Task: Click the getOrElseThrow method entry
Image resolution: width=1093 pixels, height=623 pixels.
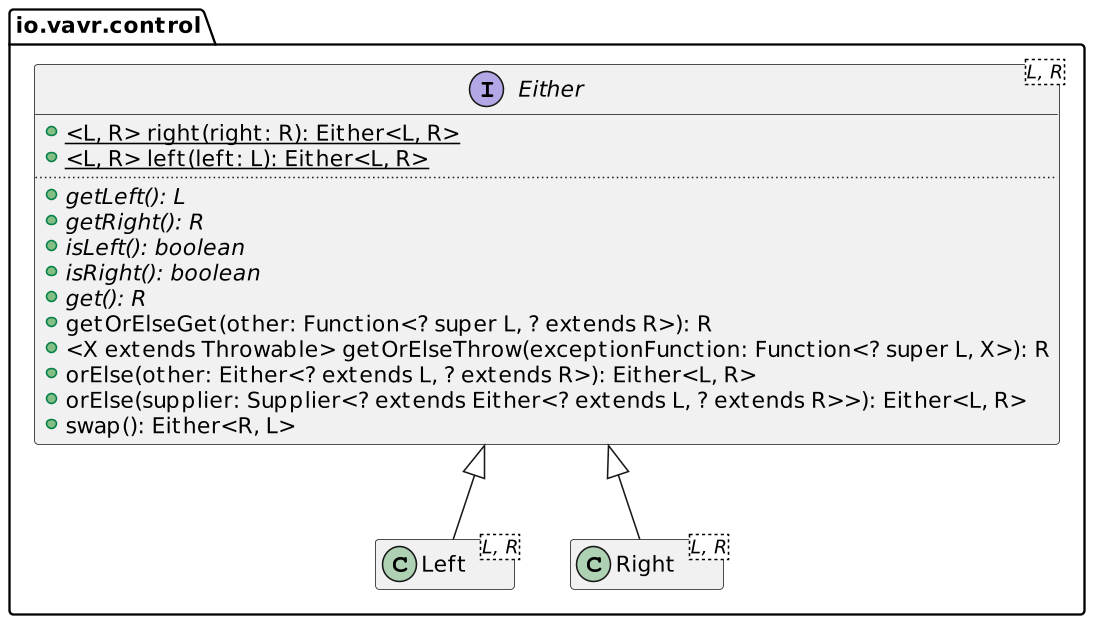Action: click(x=556, y=349)
